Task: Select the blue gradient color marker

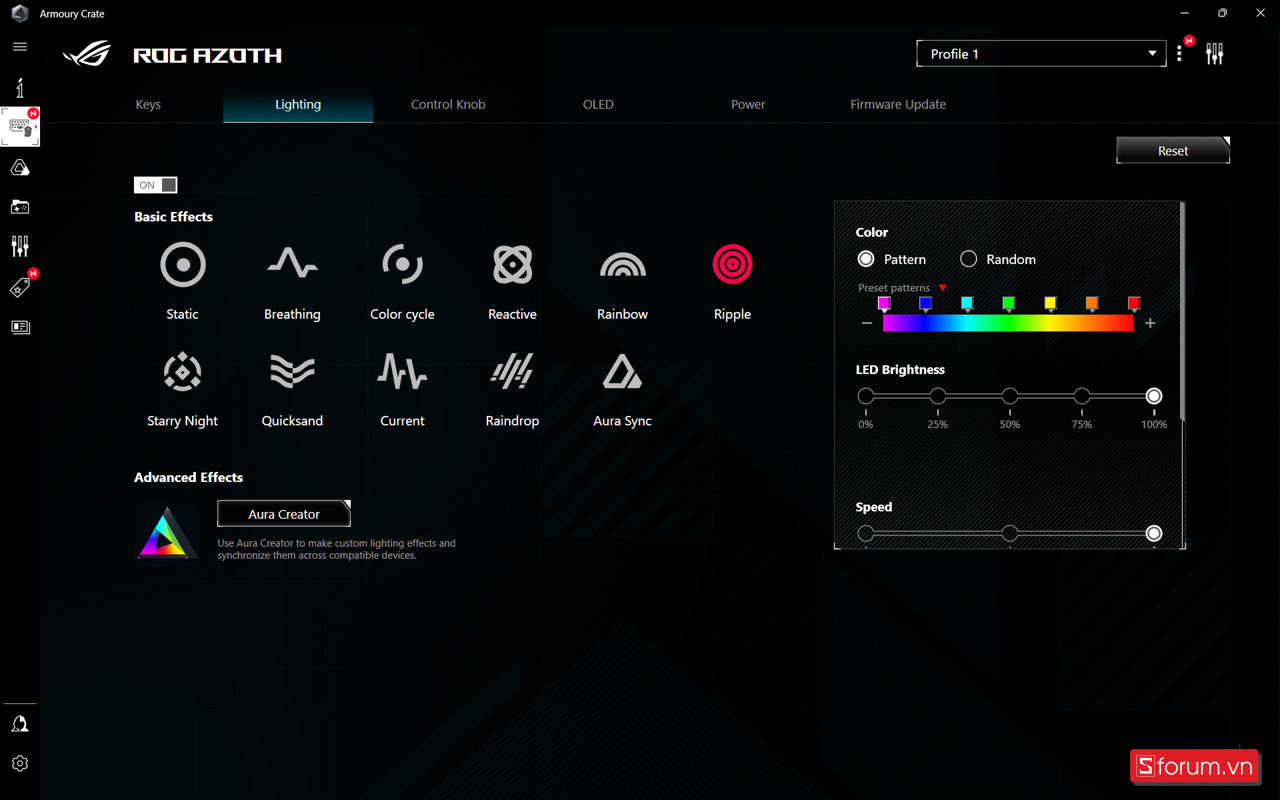Action: click(925, 304)
